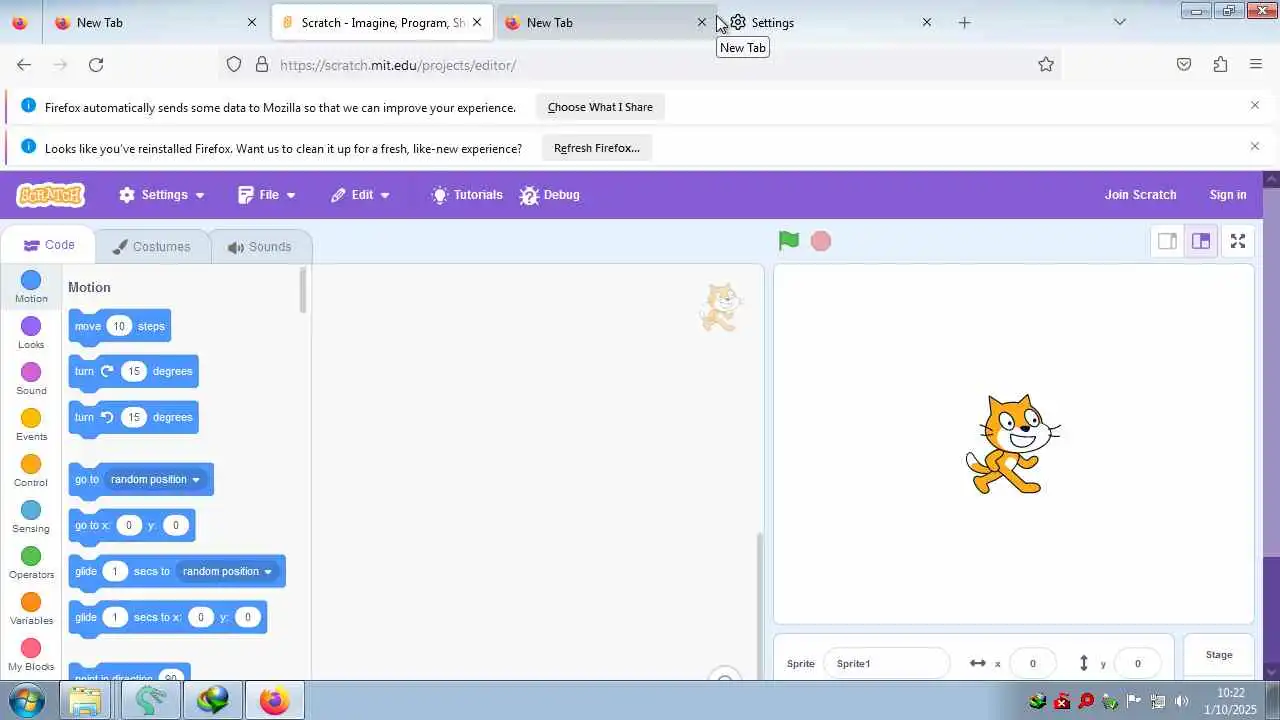Close the Scratch browser tab

(477, 22)
